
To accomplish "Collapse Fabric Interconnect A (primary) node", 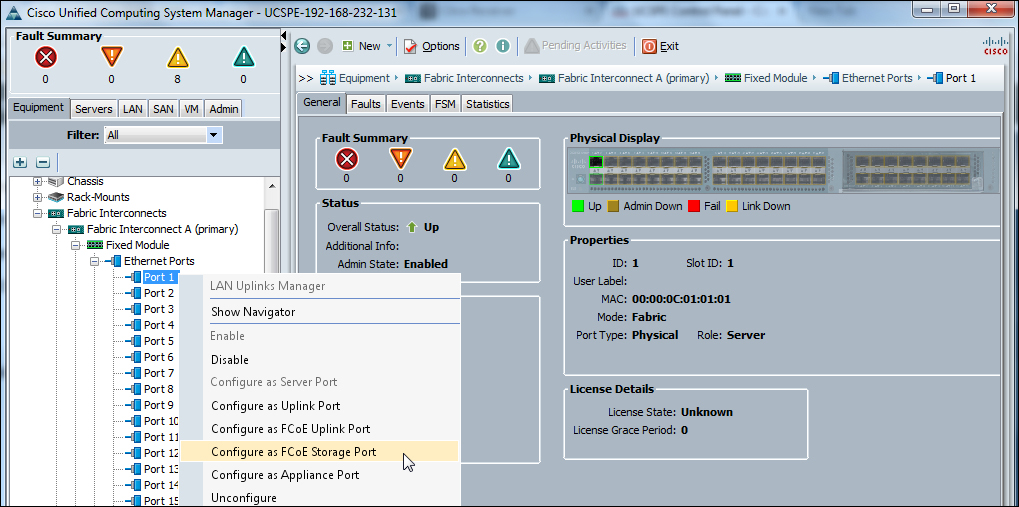I will click(57, 229).
